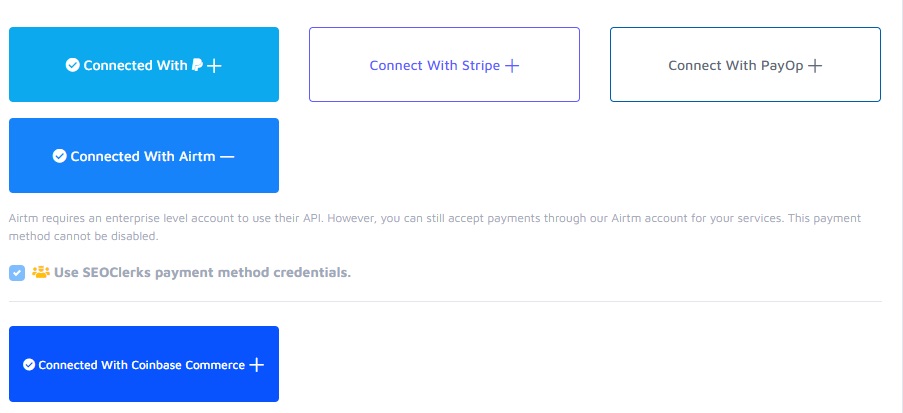The height and width of the screenshot is (413, 903).
Task: Click the checkmark icon in the Airtm button
Action: pos(59,156)
